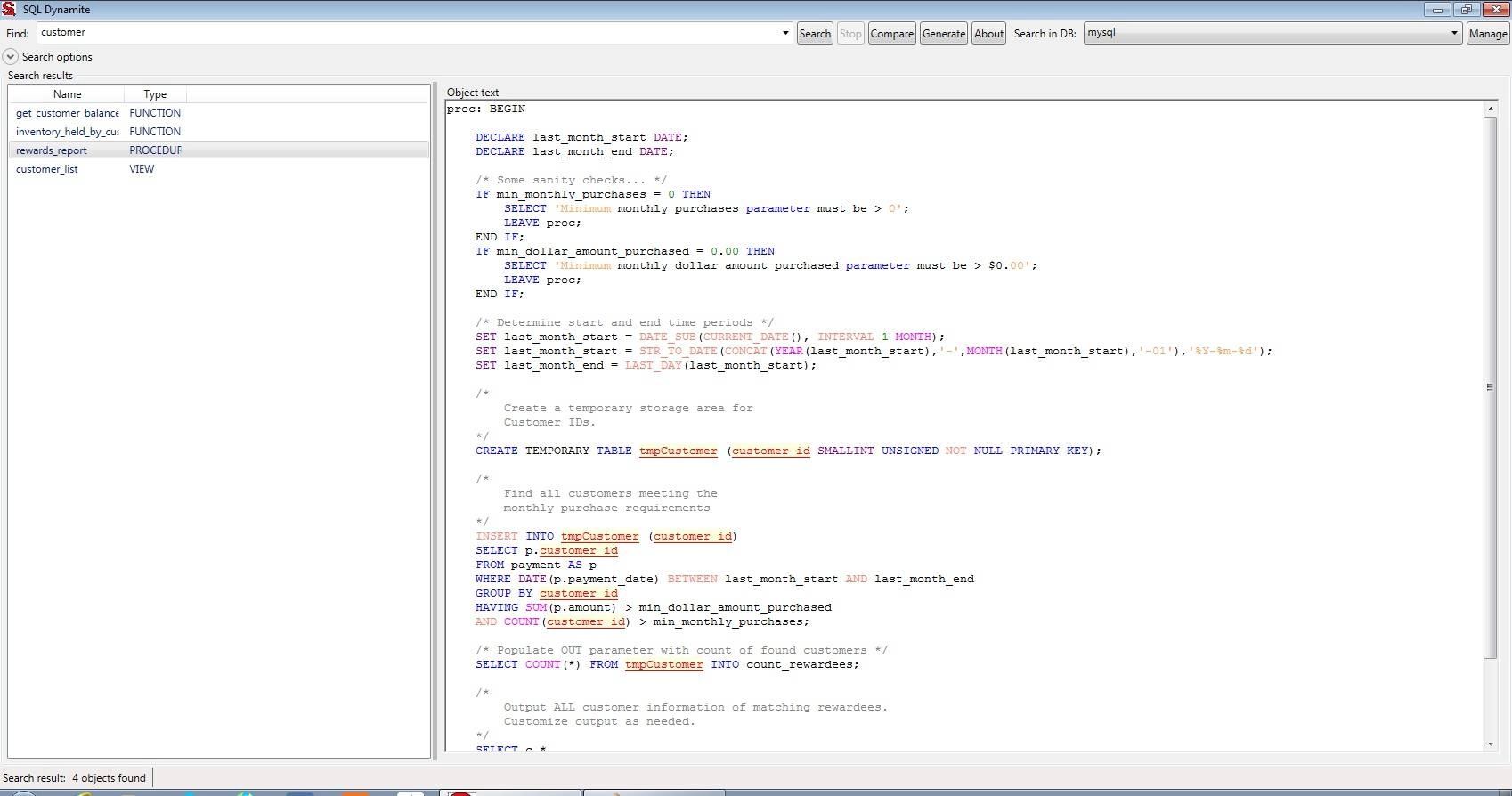Screen dimensions: 1512x796
Task: Click the object text scrollbar up arrow
Action: pos(1490,109)
